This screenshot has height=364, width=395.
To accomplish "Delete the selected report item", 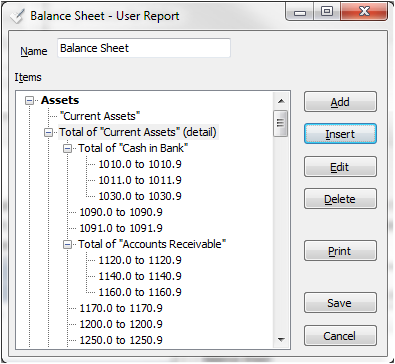I will 340,199.
